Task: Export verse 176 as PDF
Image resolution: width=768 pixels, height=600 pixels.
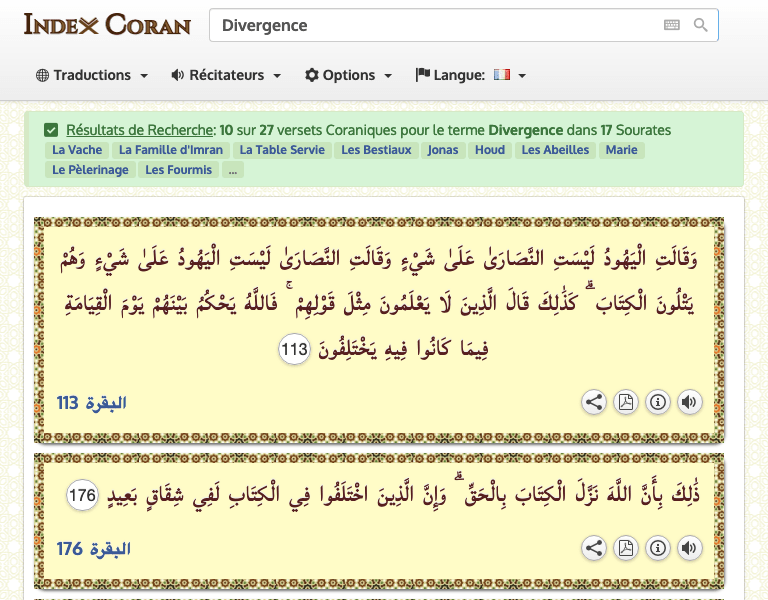Action: [625, 548]
